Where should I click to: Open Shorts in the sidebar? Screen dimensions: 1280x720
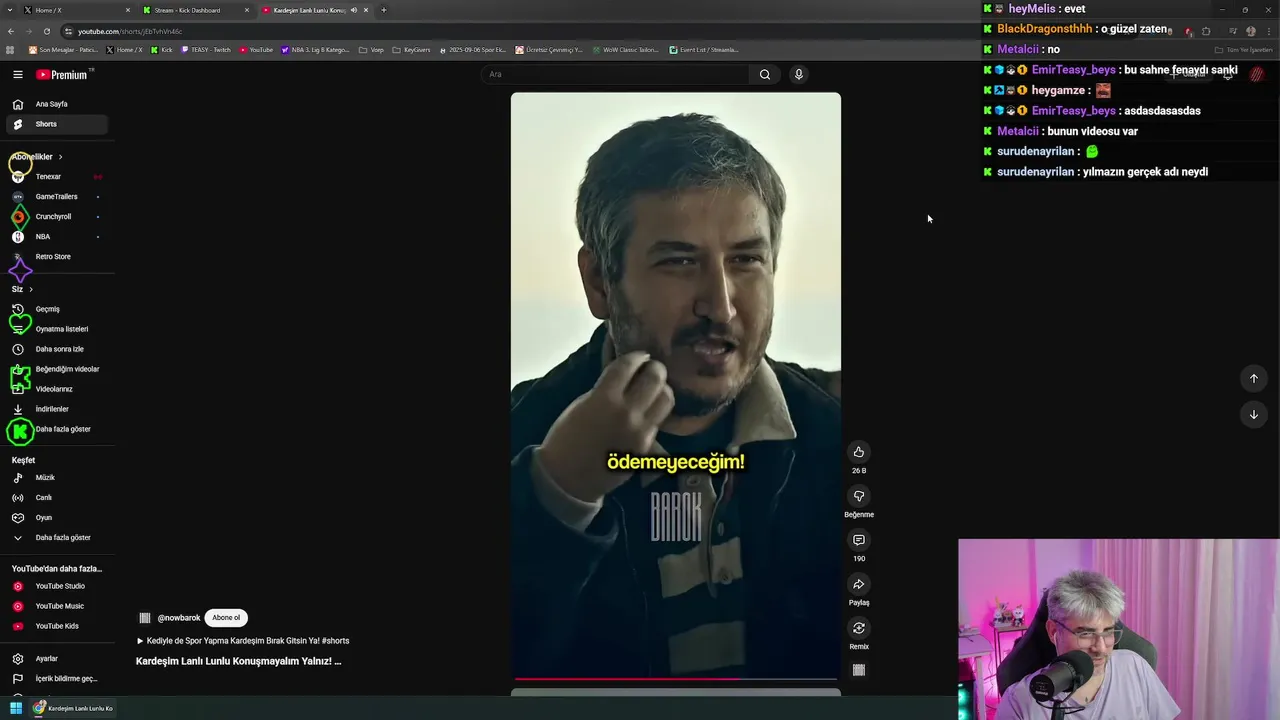tap(56, 124)
